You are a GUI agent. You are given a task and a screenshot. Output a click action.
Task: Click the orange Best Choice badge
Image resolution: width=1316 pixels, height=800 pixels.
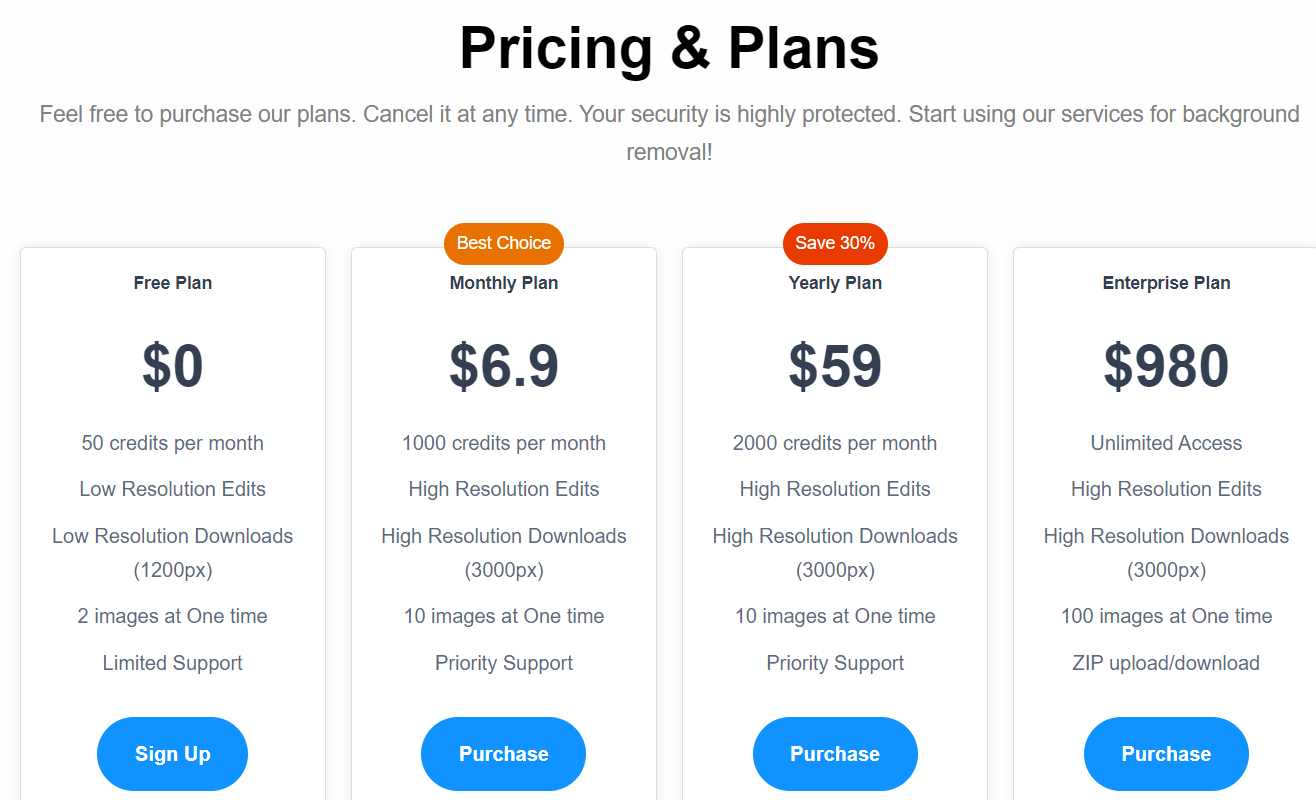click(x=504, y=243)
